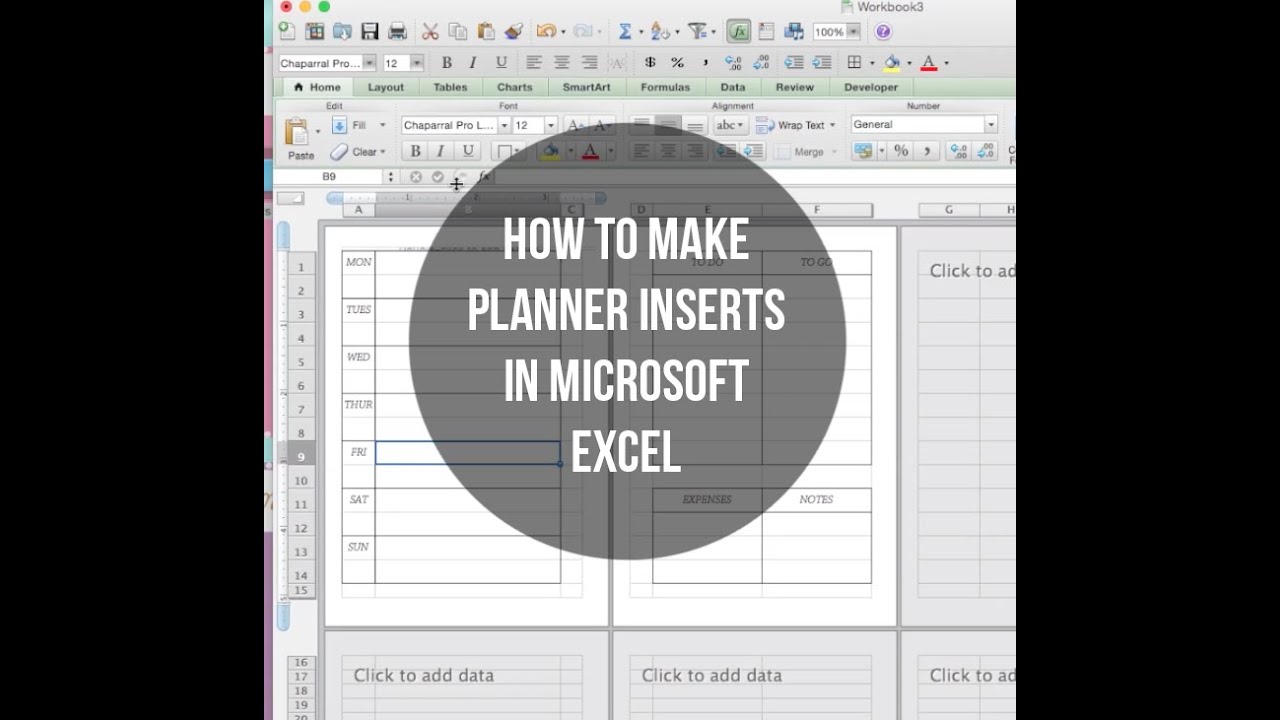
Task: Click the toolbar fill color paint bucket
Action: pyautogui.click(x=891, y=63)
